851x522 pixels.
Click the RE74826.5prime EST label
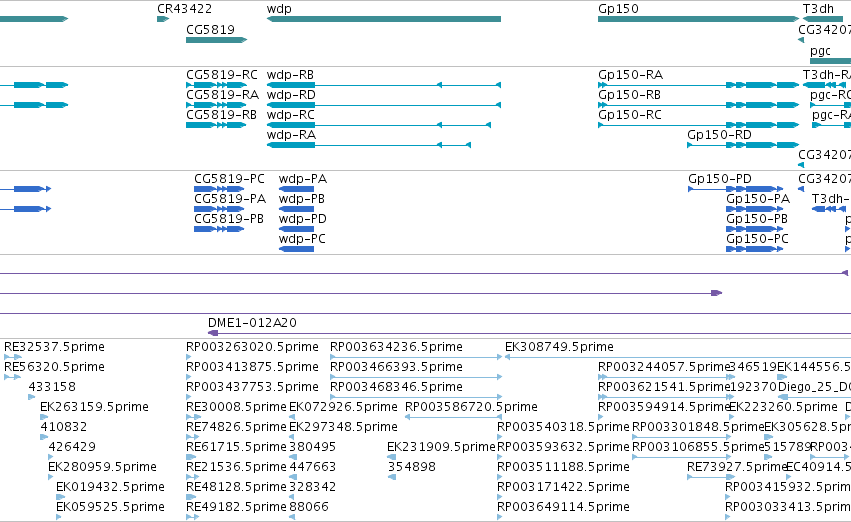(236, 427)
